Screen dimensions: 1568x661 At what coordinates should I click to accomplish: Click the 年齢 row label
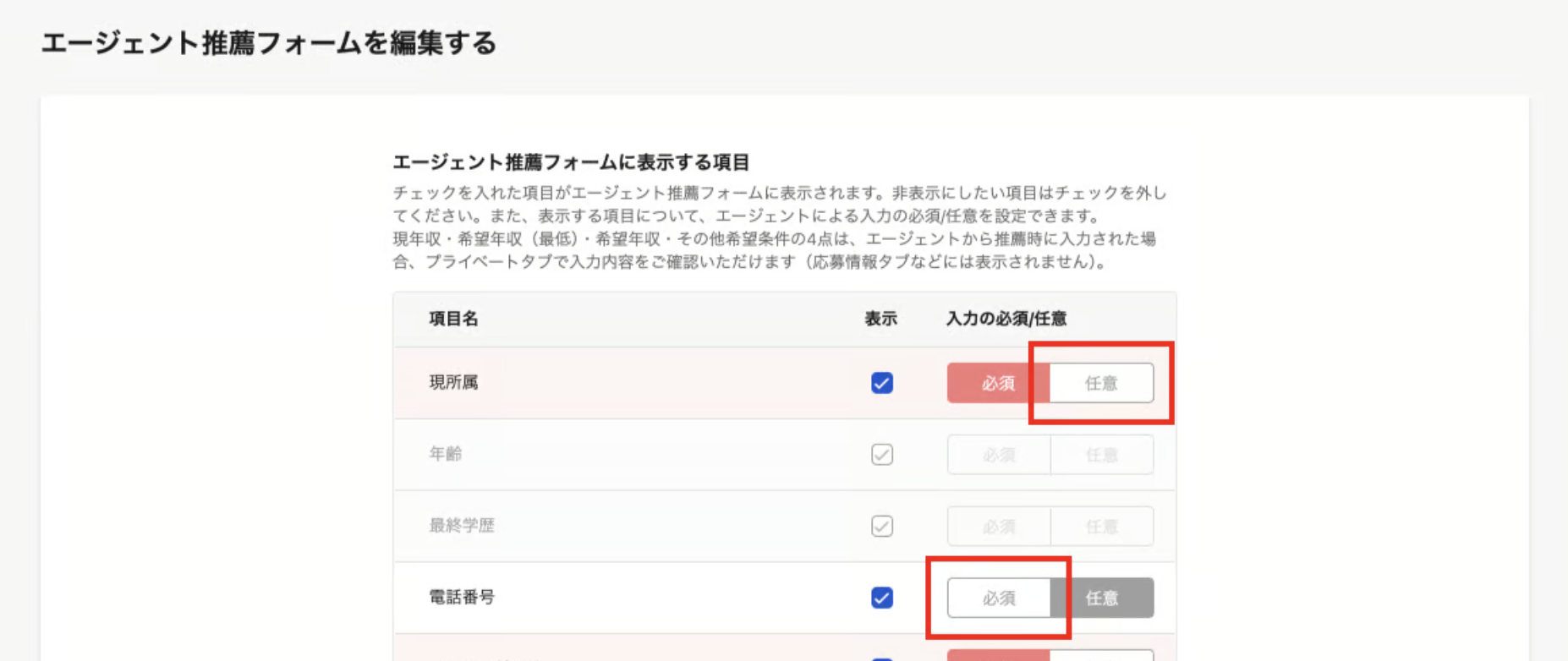point(446,454)
